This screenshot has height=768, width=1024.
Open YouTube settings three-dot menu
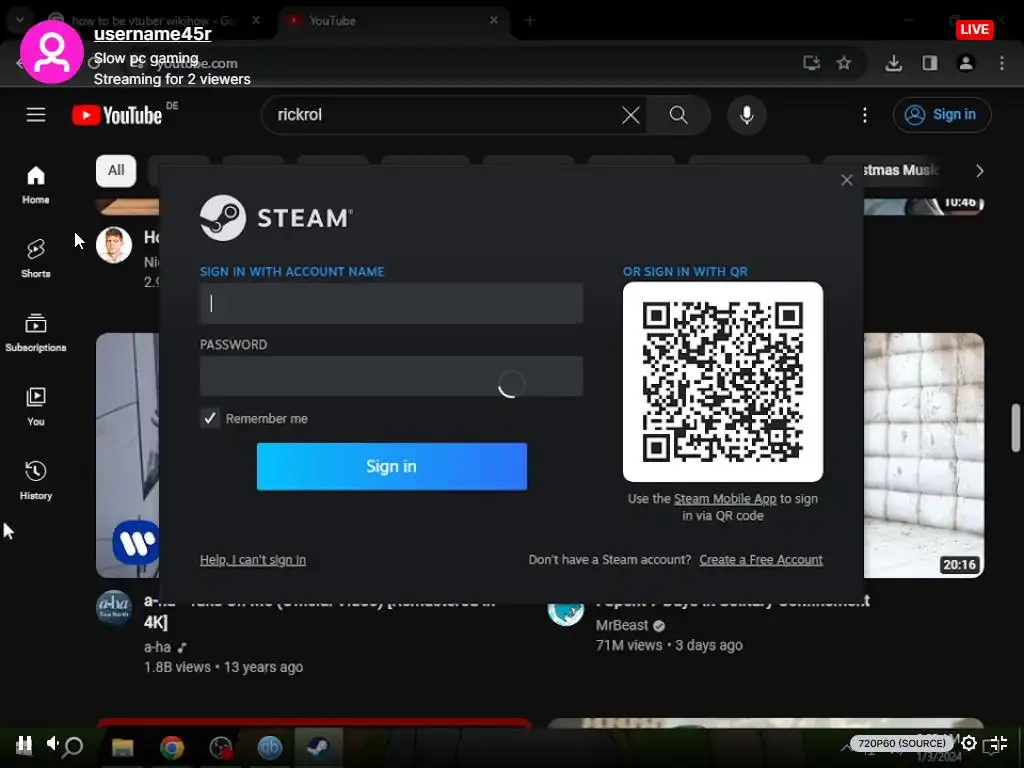tap(865, 115)
